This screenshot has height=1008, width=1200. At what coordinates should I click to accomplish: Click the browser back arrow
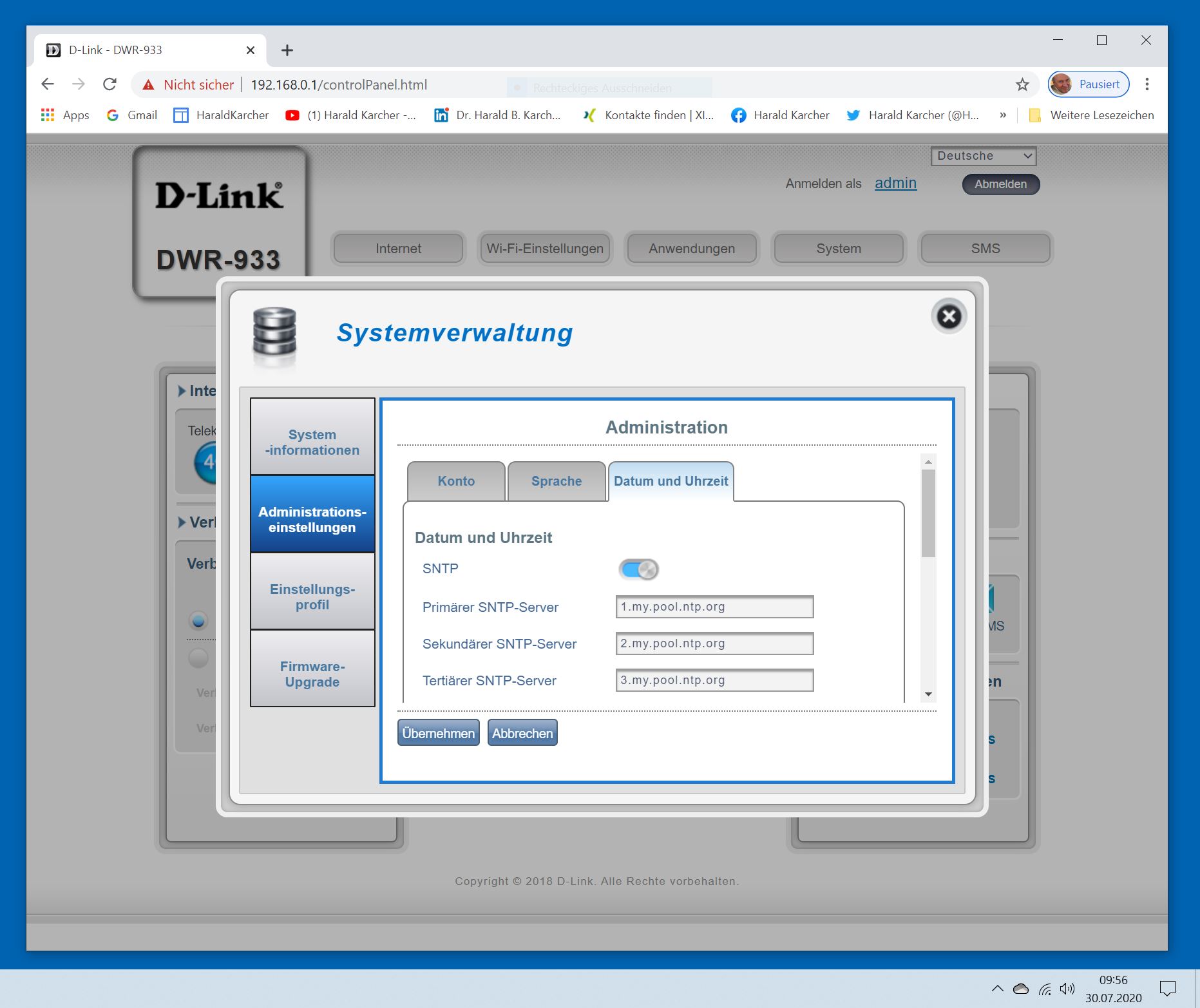click(x=48, y=84)
